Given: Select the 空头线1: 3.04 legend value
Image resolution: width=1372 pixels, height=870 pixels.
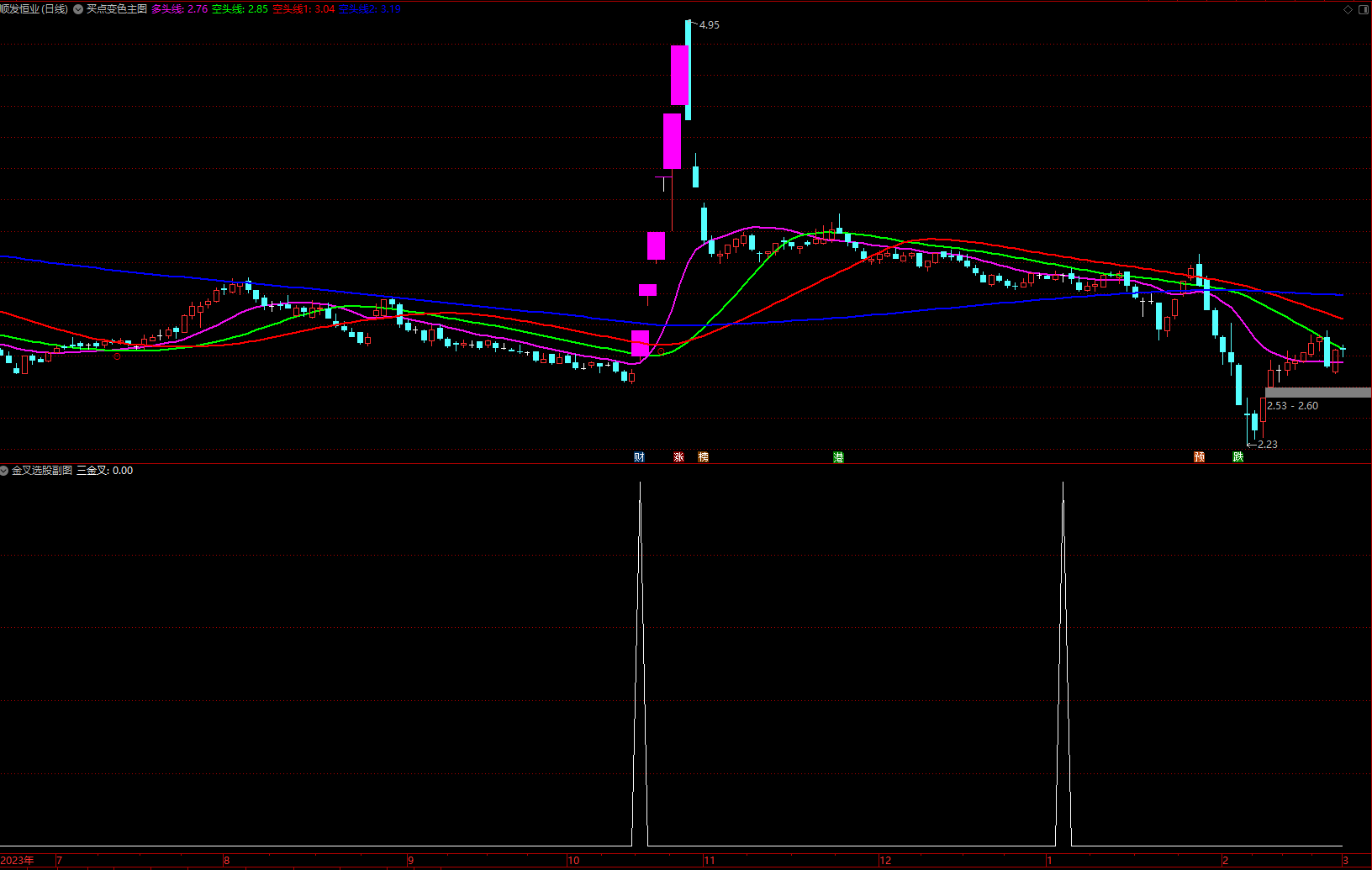Looking at the screenshot, I should point(303,9).
